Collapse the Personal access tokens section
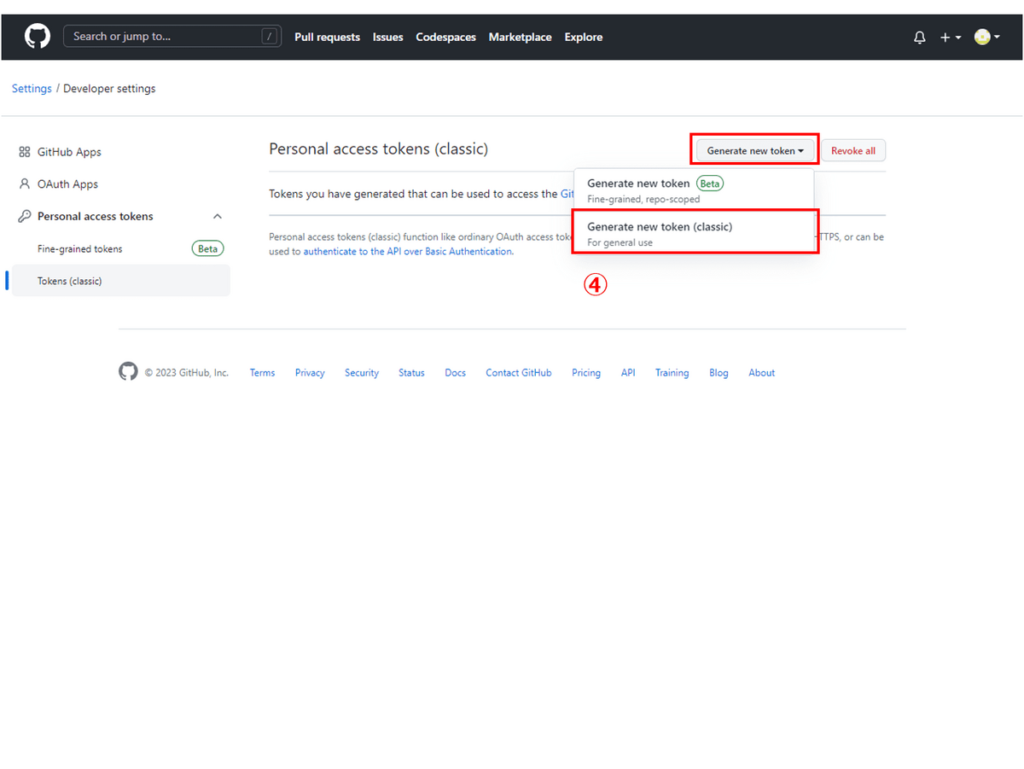Screen dimensions: 1024x769 [x=217, y=216]
